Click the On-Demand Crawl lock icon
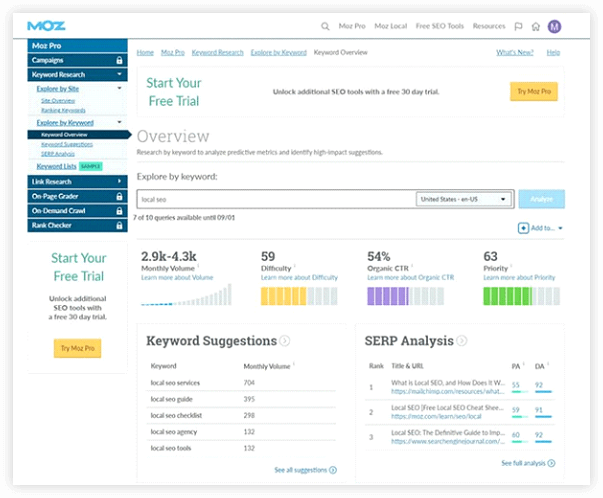The width and height of the screenshot is (603, 498). pyautogui.click(x=119, y=211)
